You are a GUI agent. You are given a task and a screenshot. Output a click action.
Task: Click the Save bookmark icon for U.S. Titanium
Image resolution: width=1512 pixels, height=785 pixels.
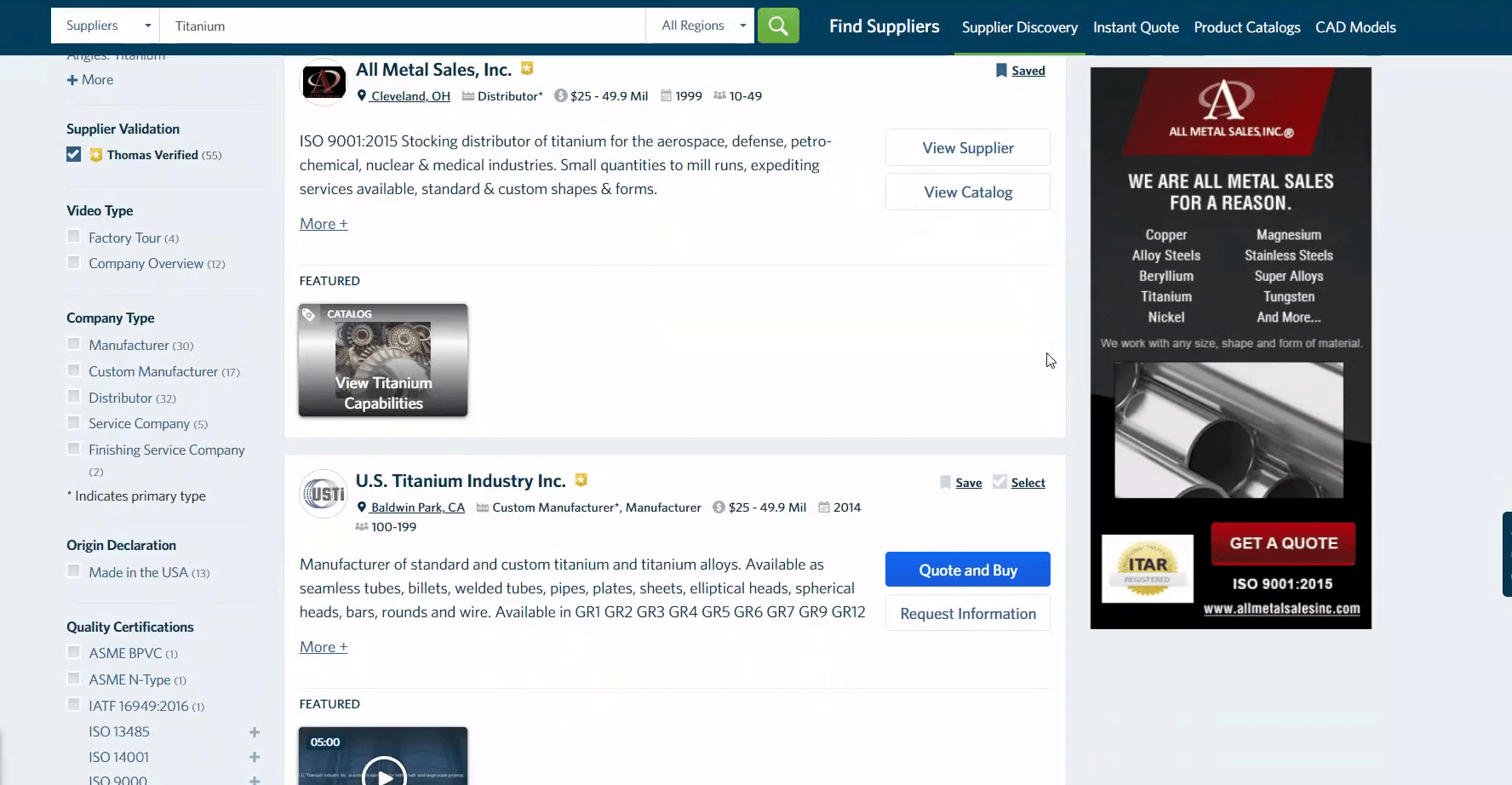click(x=945, y=483)
